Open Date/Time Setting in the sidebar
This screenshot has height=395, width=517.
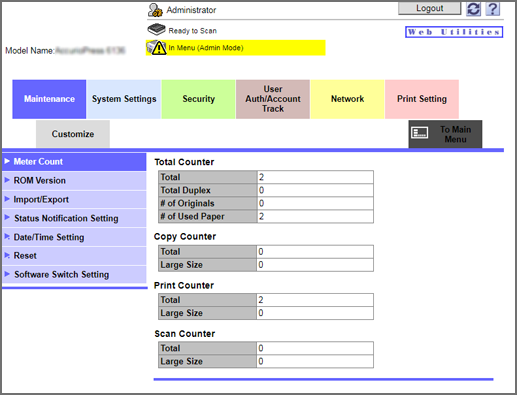(74, 237)
